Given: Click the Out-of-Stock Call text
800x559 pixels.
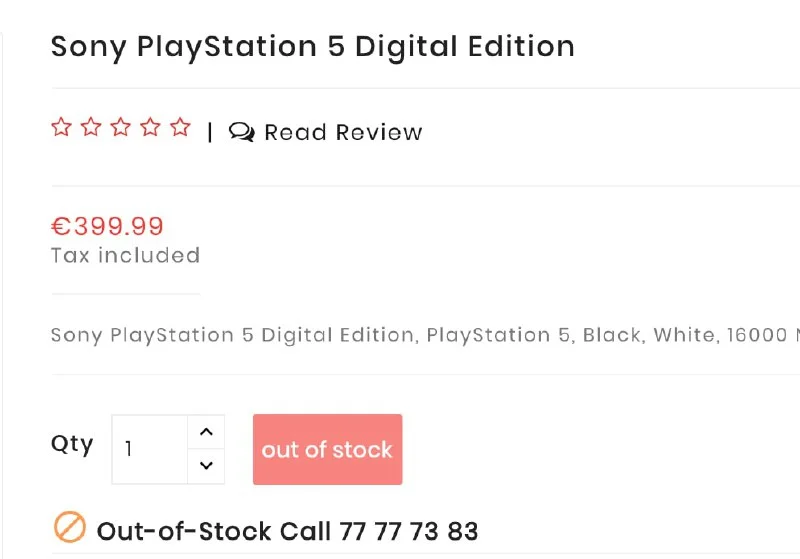Looking at the screenshot, I should coord(215,530).
